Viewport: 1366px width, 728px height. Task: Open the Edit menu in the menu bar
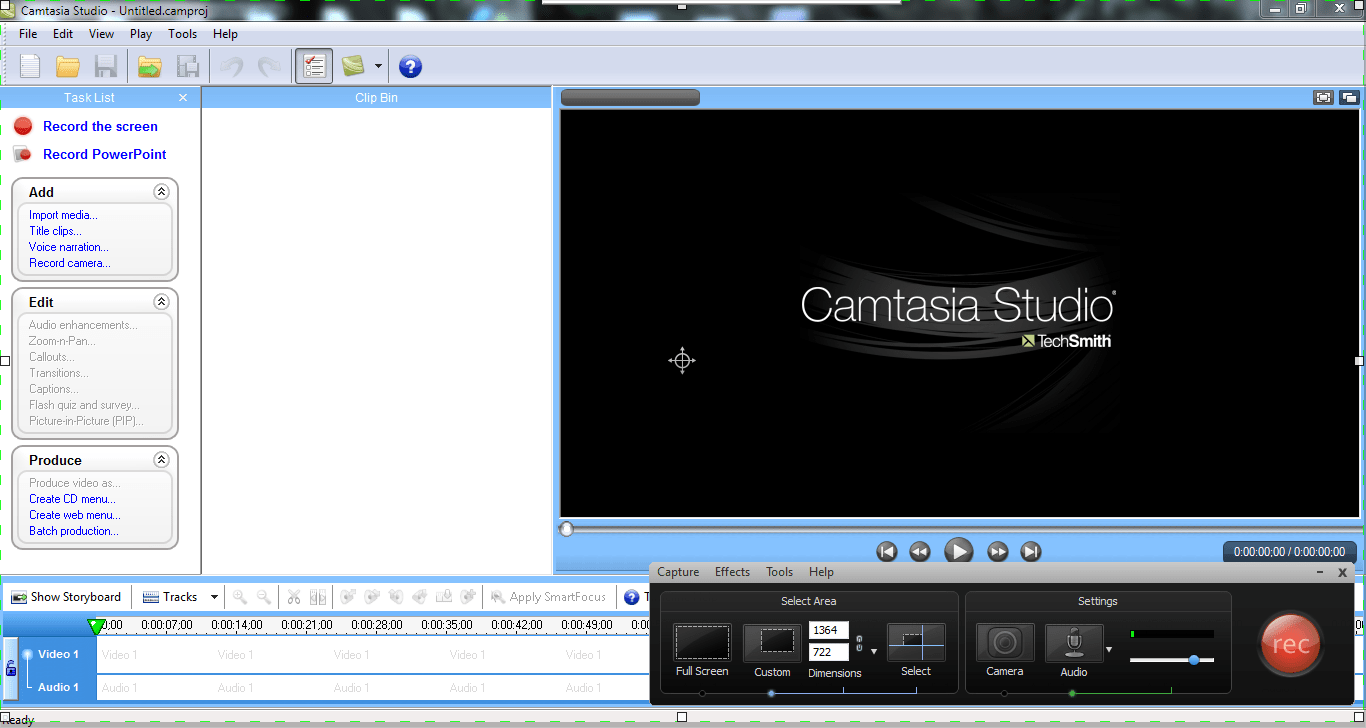point(63,34)
